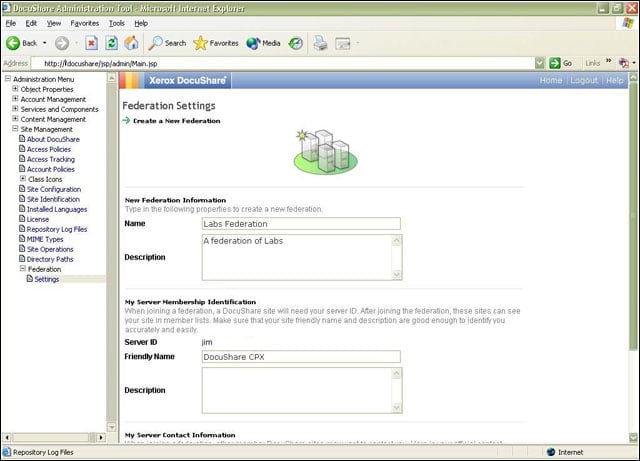The width and height of the screenshot is (640, 461).
Task: Click the federation servers illustration image
Action: click(325, 151)
